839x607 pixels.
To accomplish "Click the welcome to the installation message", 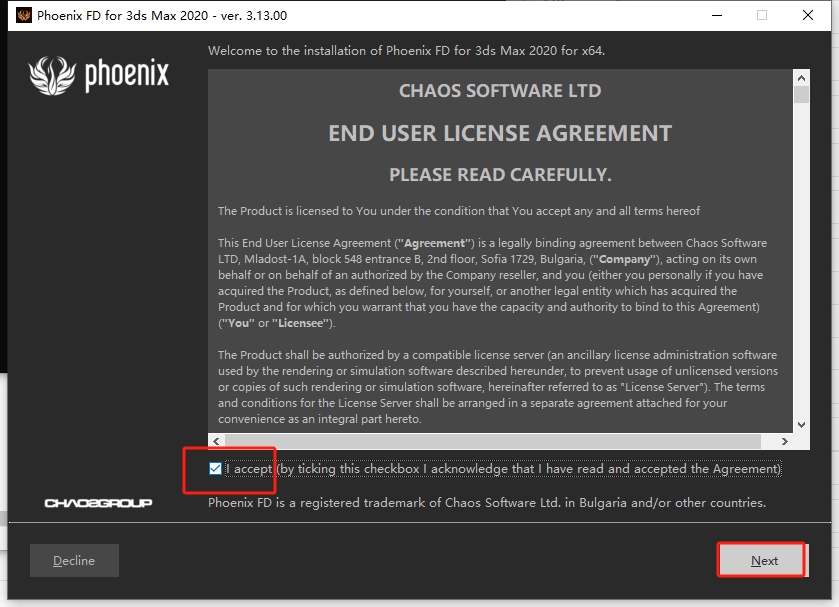I will [x=406, y=51].
